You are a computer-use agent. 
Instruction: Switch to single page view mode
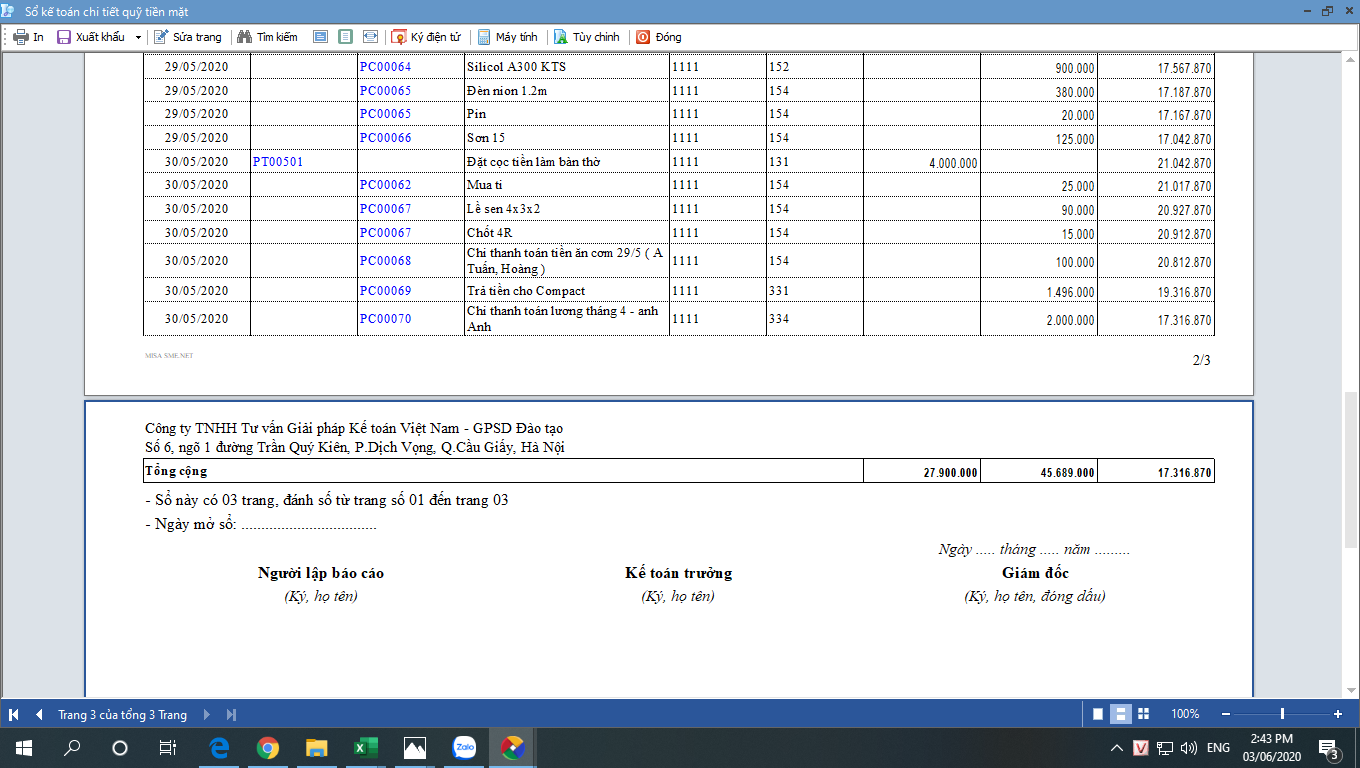pos(1098,714)
